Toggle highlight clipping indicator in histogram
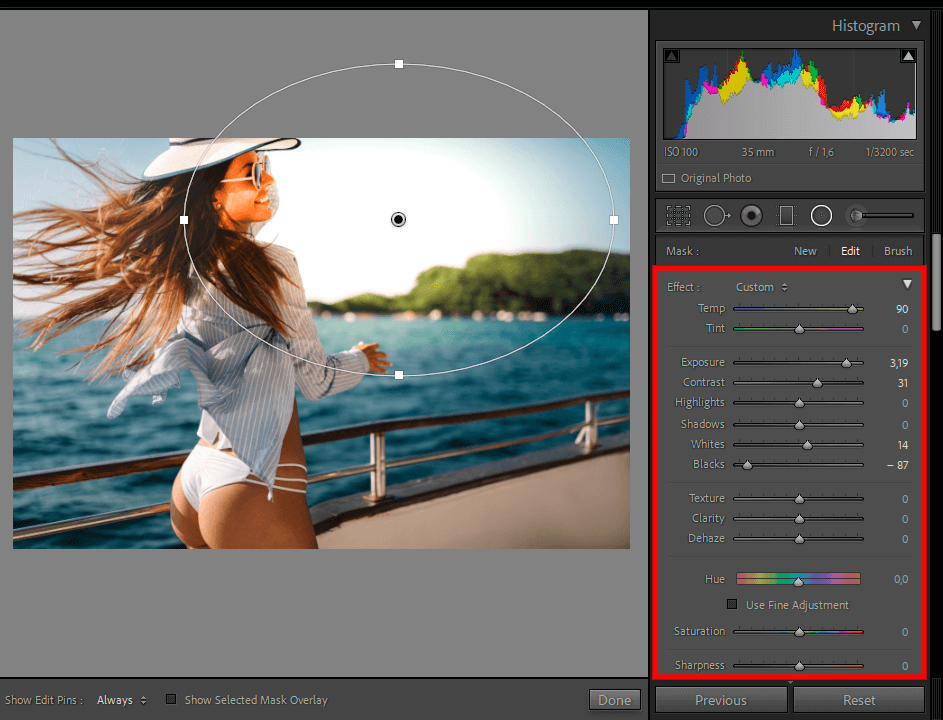This screenshot has height=720, width=943. pyautogui.click(x=908, y=56)
